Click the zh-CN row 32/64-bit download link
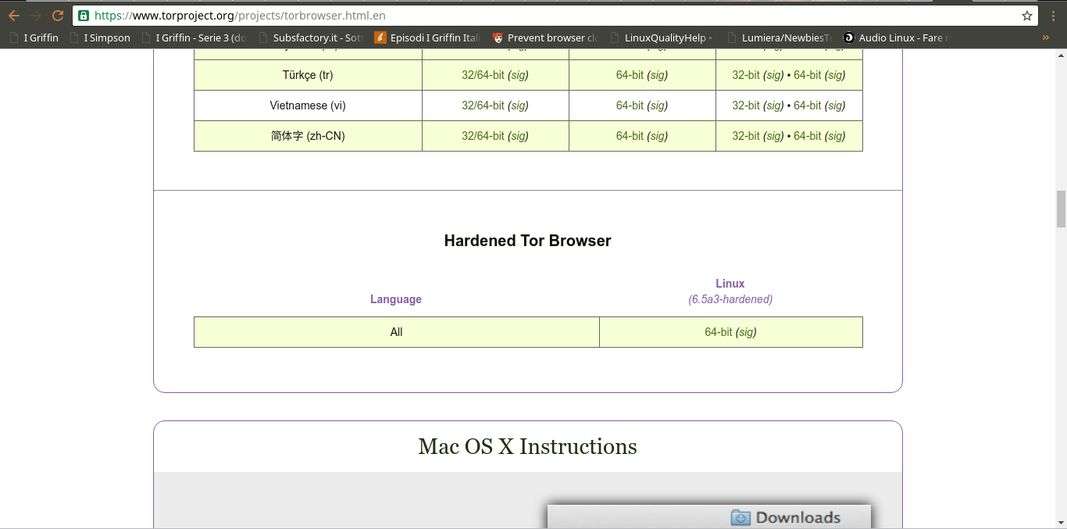Viewport: 1067px width, 529px height. pos(482,136)
